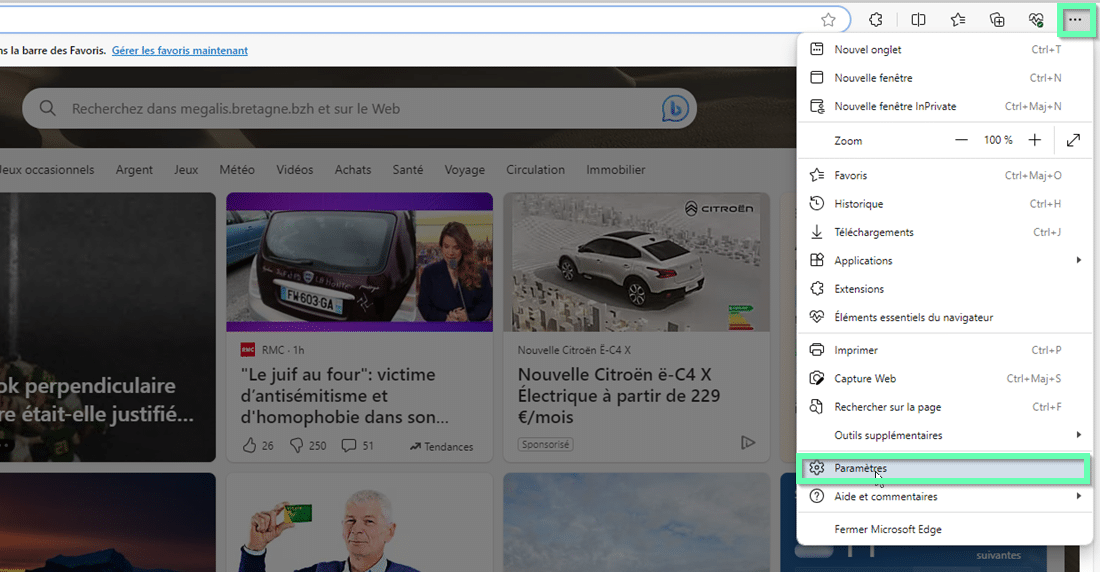Image resolution: width=1100 pixels, height=572 pixels.
Task: Decrease zoom with the minus button
Action: click(x=961, y=140)
